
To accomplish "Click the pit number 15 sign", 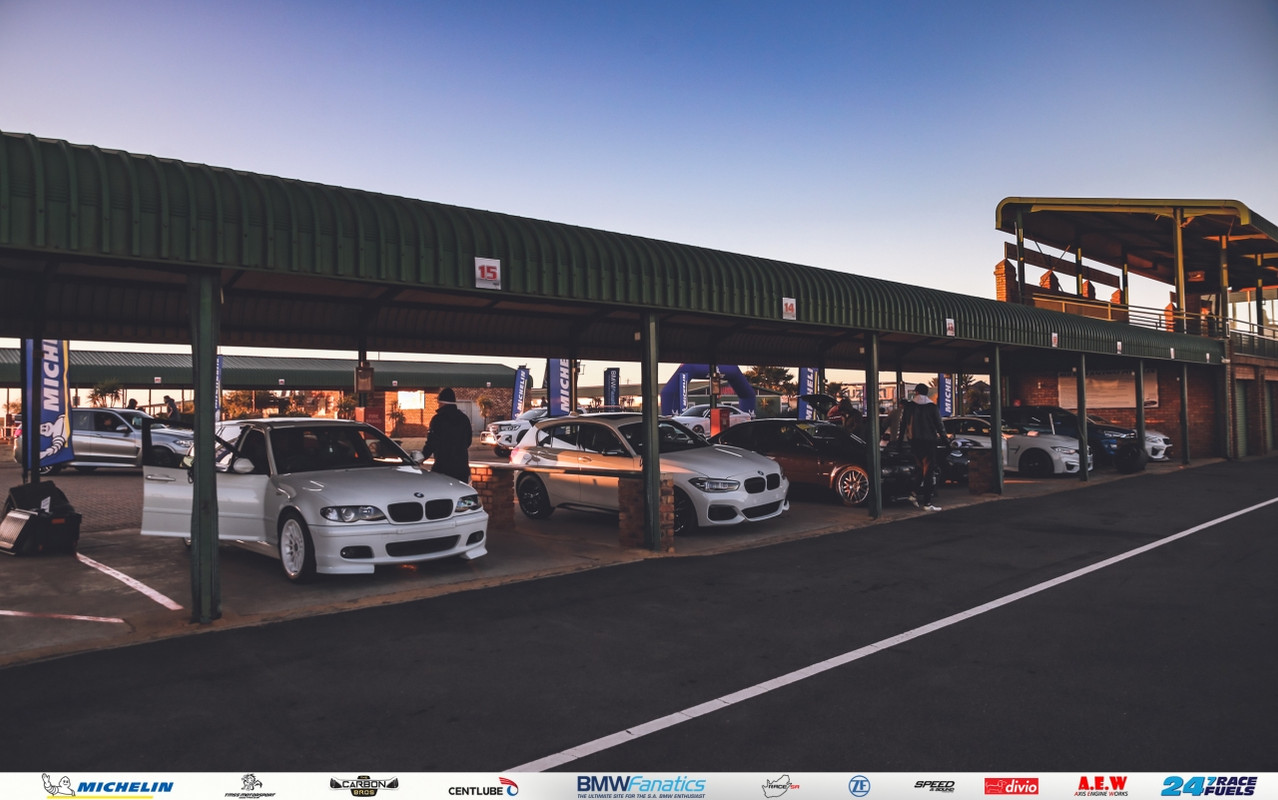I will point(487,273).
